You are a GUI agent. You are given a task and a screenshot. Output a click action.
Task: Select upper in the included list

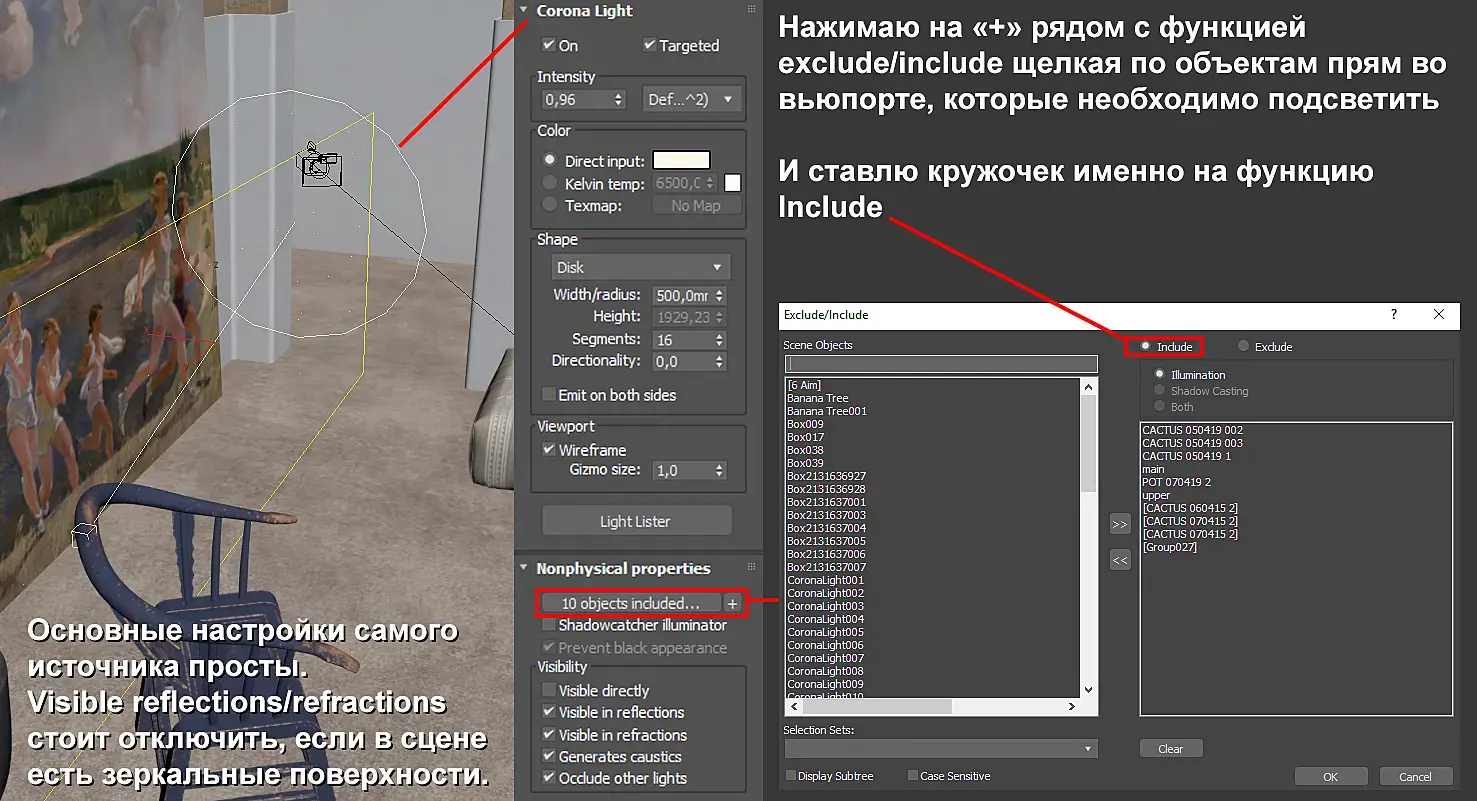click(1156, 495)
